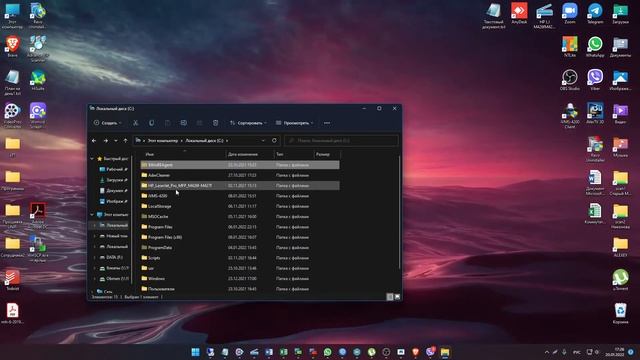Select the MSOCache folder

(240, 216)
